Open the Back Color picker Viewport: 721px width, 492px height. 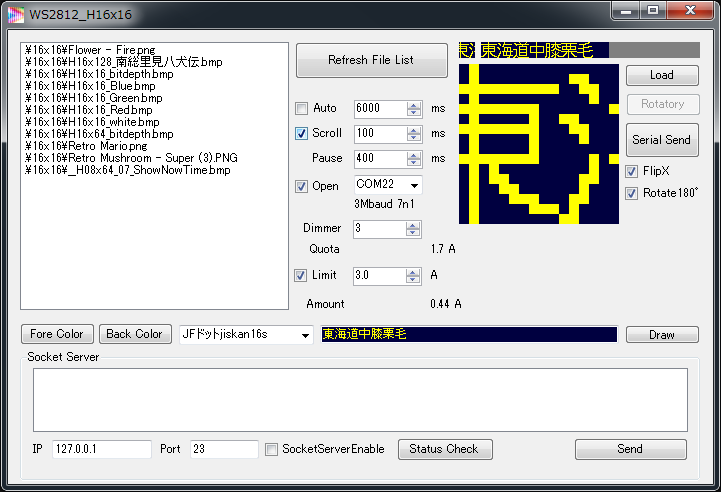[x=135, y=334]
